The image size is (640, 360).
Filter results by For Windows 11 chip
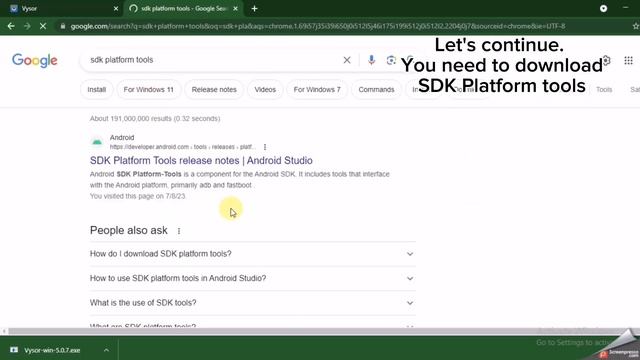[x=149, y=89]
